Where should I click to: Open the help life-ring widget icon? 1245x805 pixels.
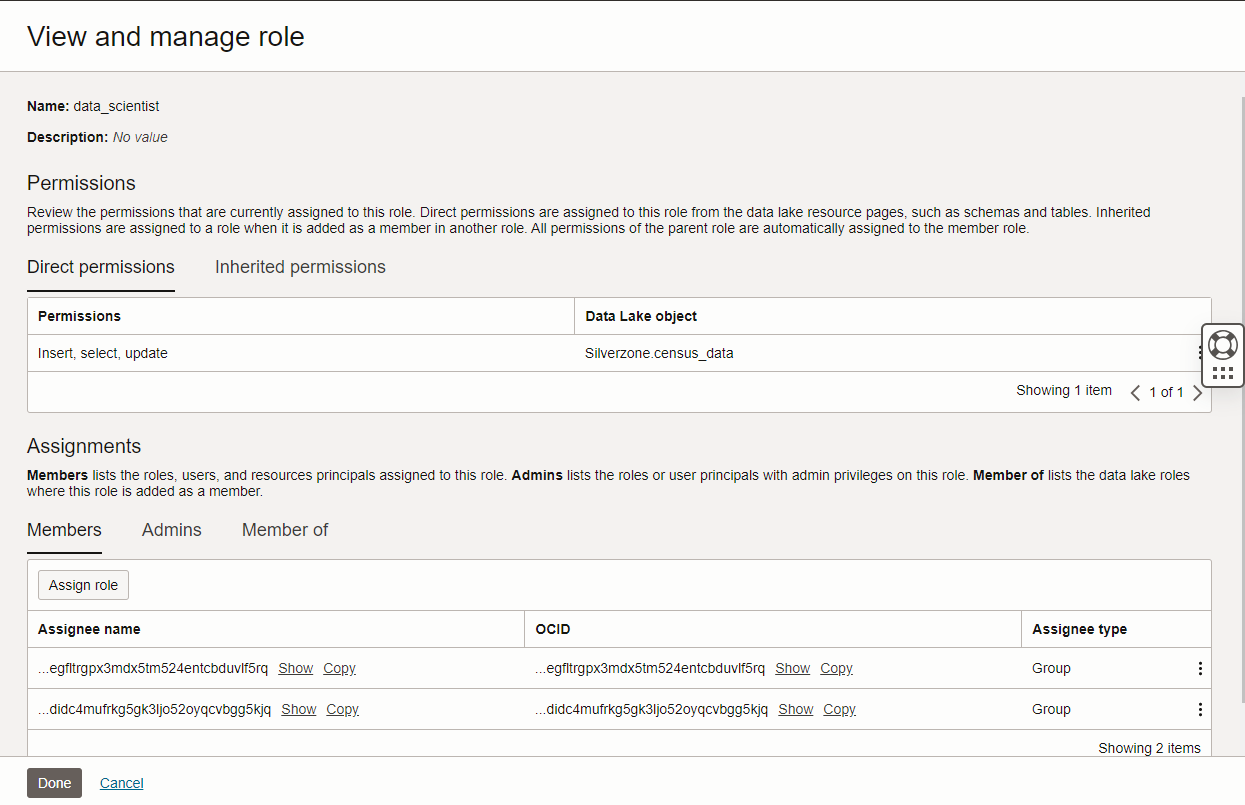1222,344
